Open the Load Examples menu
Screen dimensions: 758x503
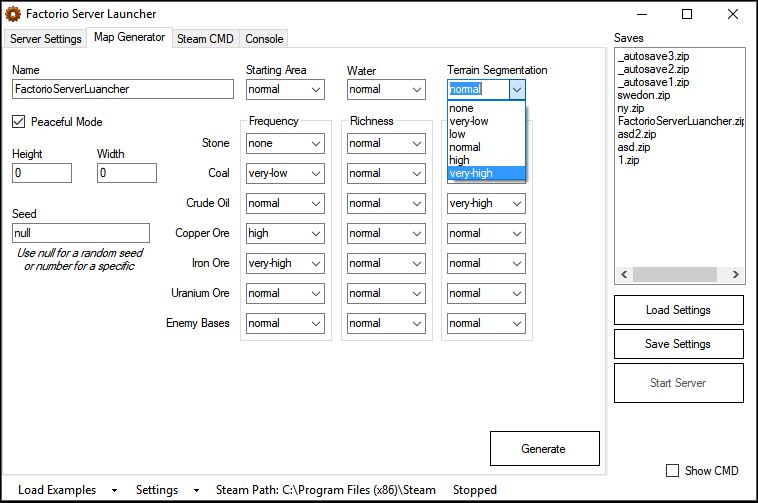click(x=67, y=490)
